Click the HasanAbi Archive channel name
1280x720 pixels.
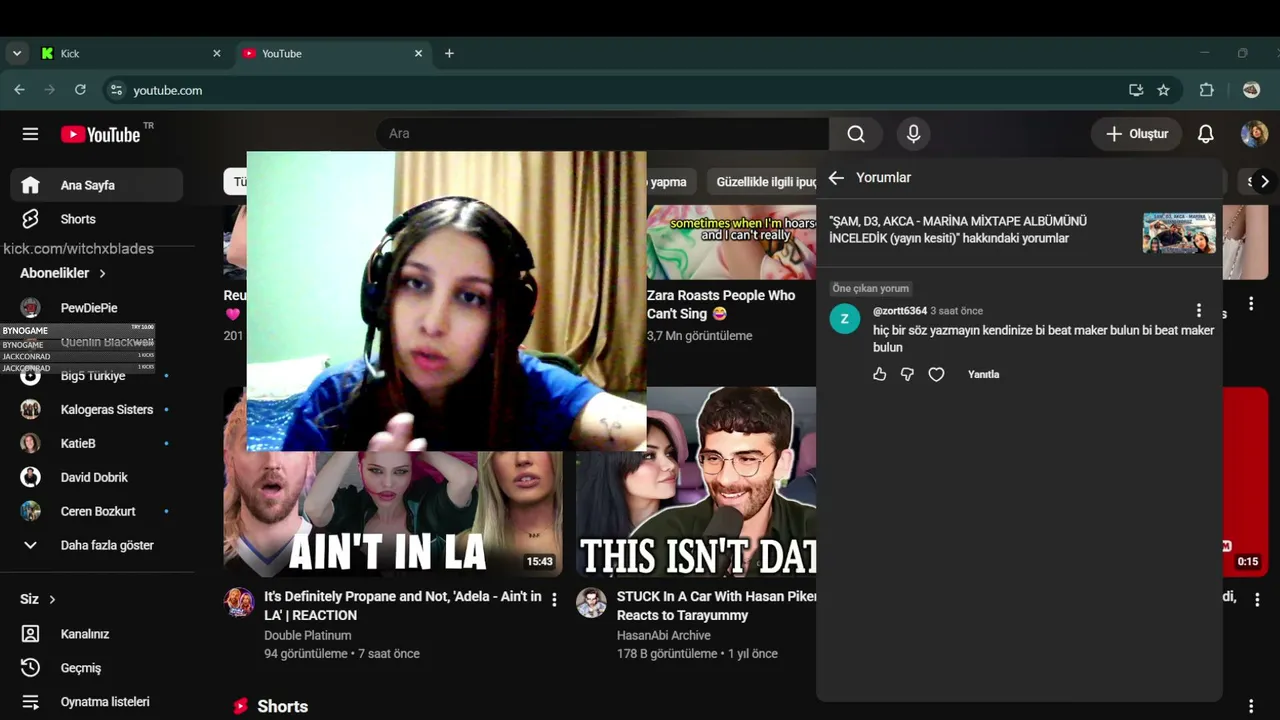point(664,636)
